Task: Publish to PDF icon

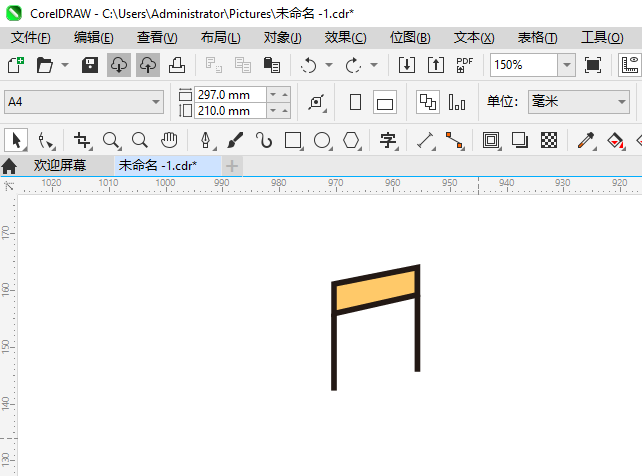Action: pos(464,65)
